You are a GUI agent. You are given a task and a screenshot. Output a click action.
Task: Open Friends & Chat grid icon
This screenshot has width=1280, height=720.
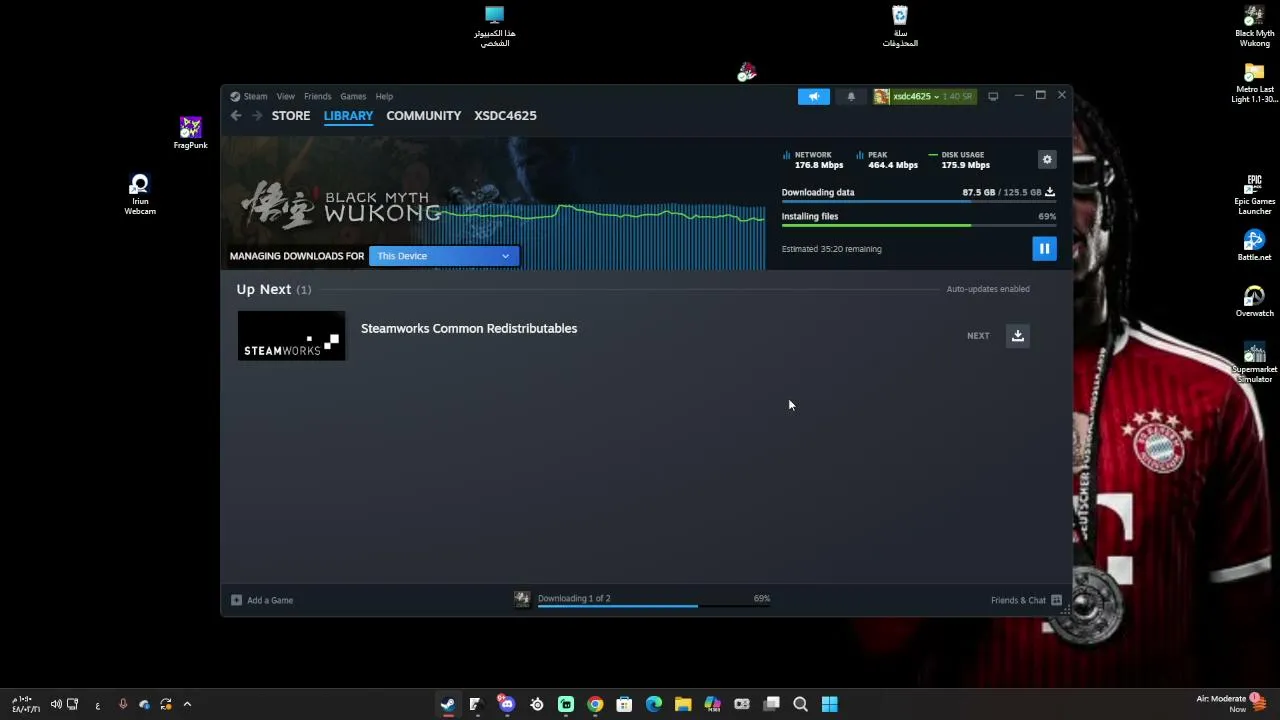[x=1056, y=600]
